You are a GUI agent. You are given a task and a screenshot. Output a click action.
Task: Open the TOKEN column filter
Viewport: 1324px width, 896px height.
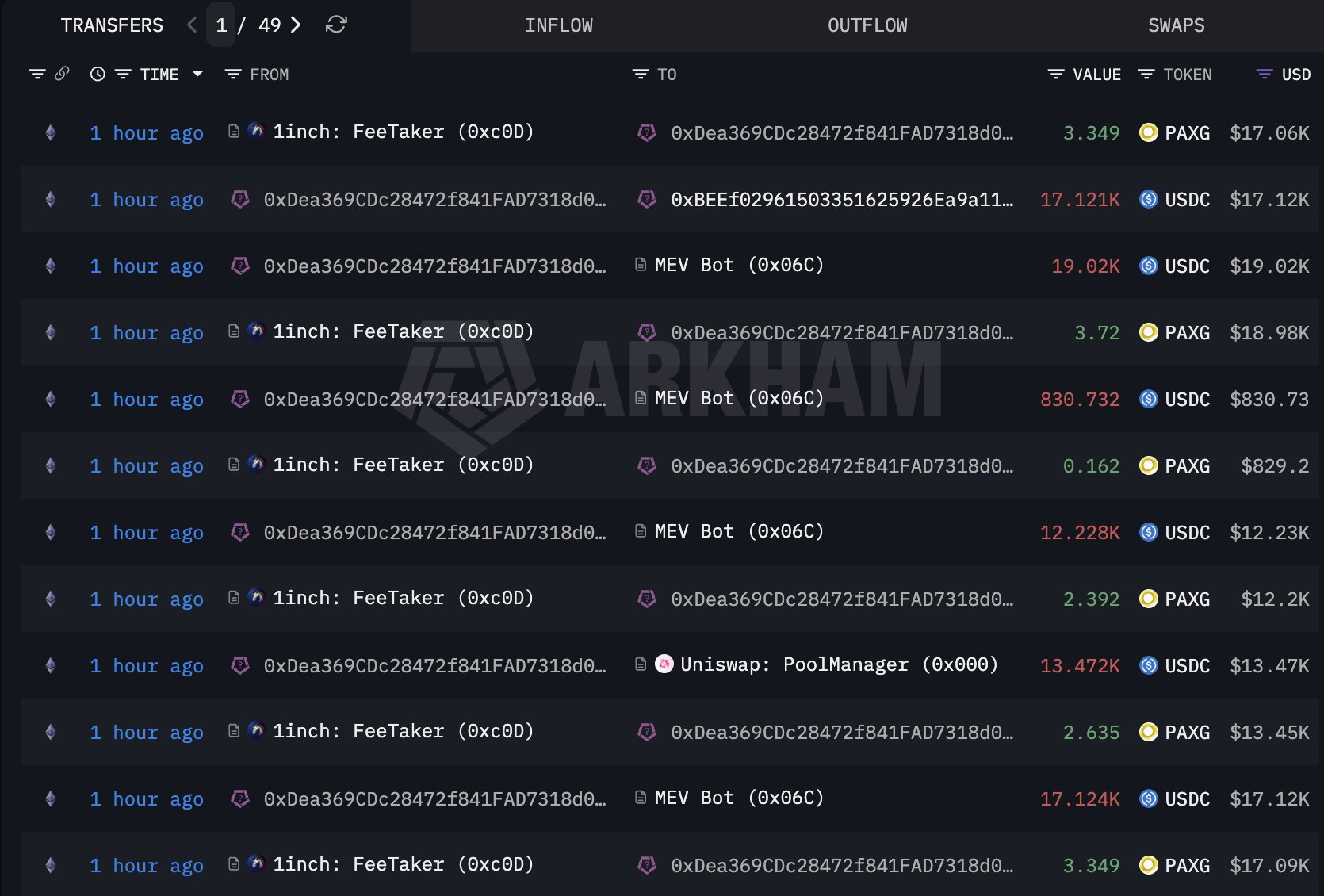tap(1146, 74)
